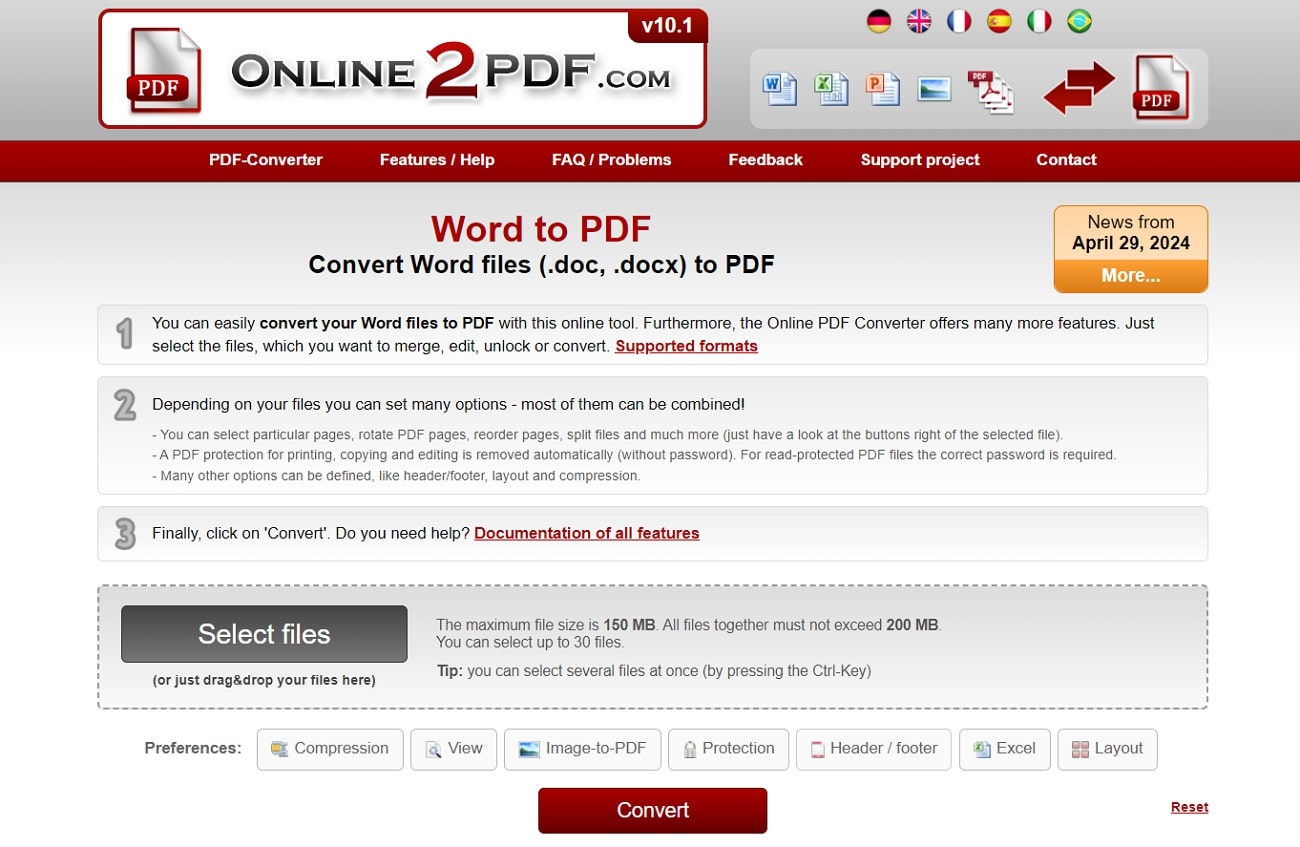Image resolution: width=1300 pixels, height=847 pixels.
Task: Click the large PDF icon in header right
Action: (x=1160, y=88)
